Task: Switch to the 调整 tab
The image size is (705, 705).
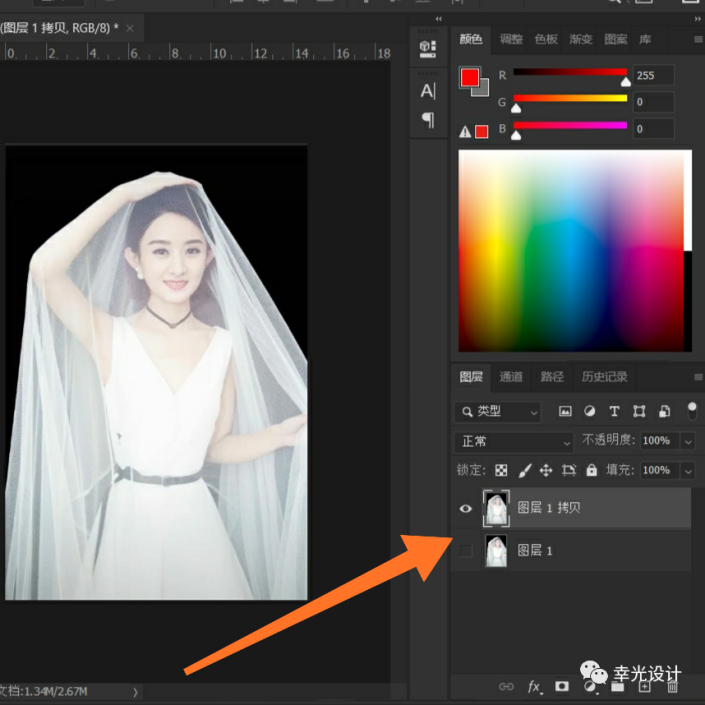Action: (511, 40)
